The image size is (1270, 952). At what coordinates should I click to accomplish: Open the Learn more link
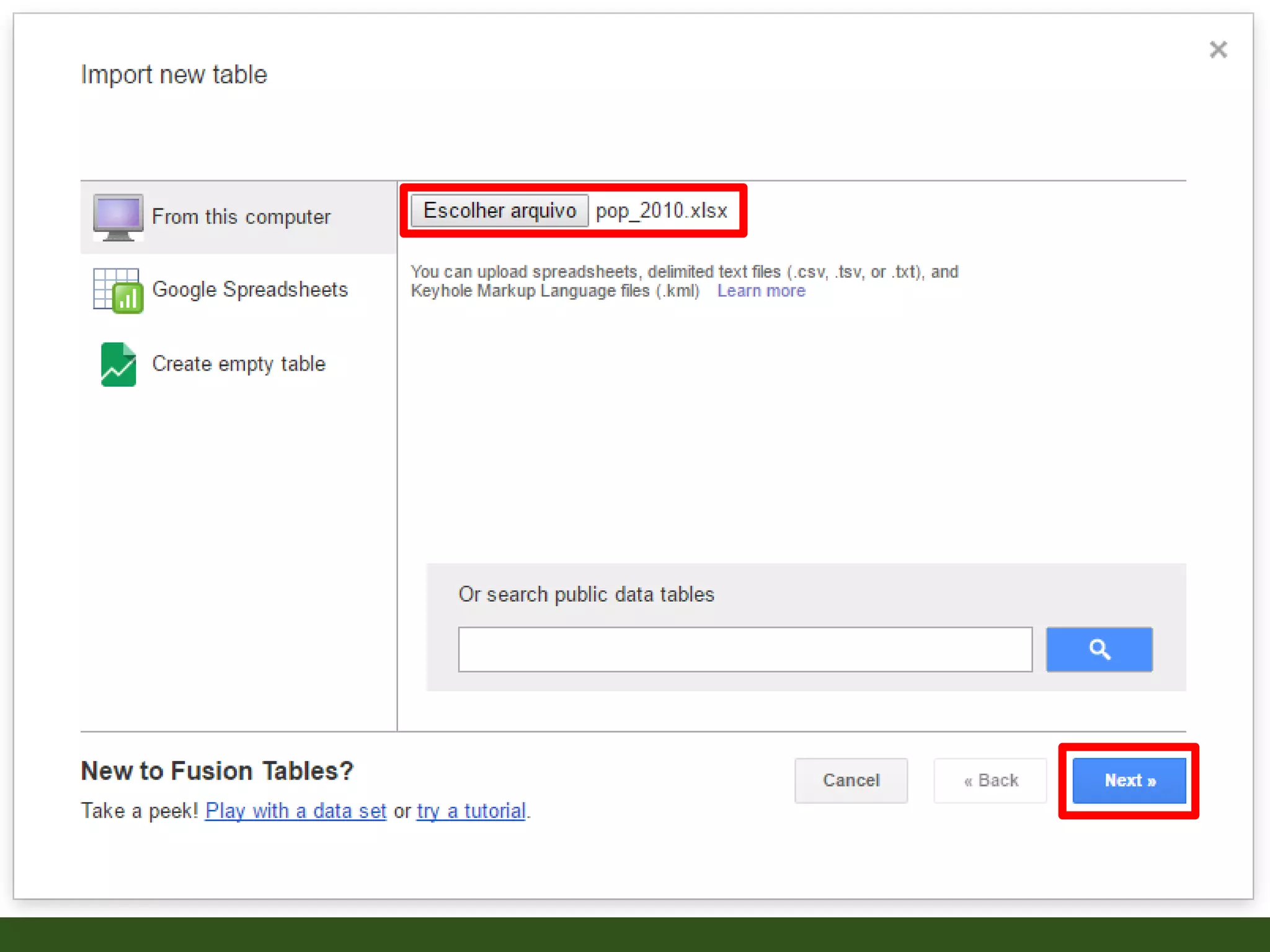(x=761, y=291)
